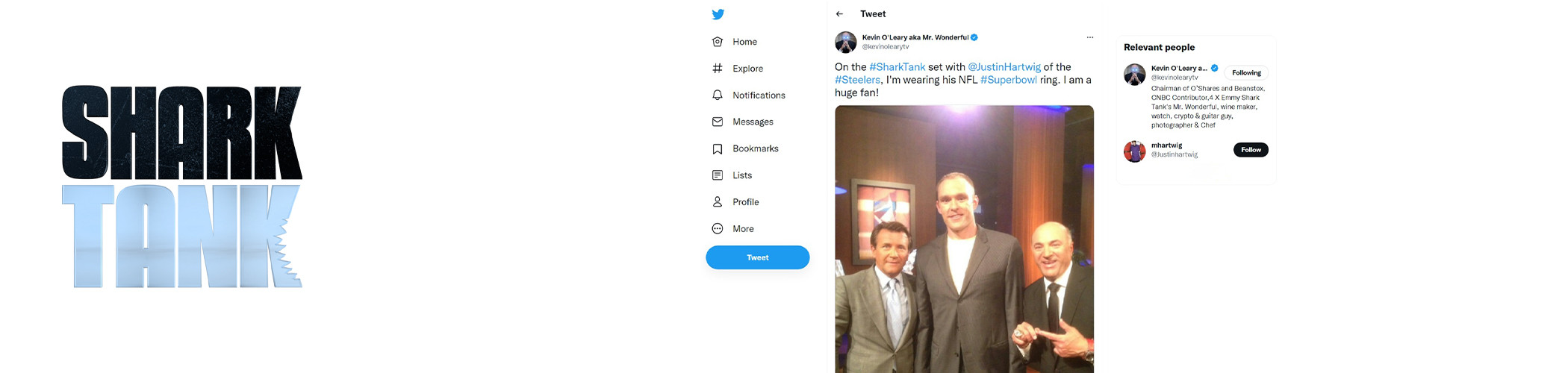Open the #Steelers hashtag link

[857, 80]
